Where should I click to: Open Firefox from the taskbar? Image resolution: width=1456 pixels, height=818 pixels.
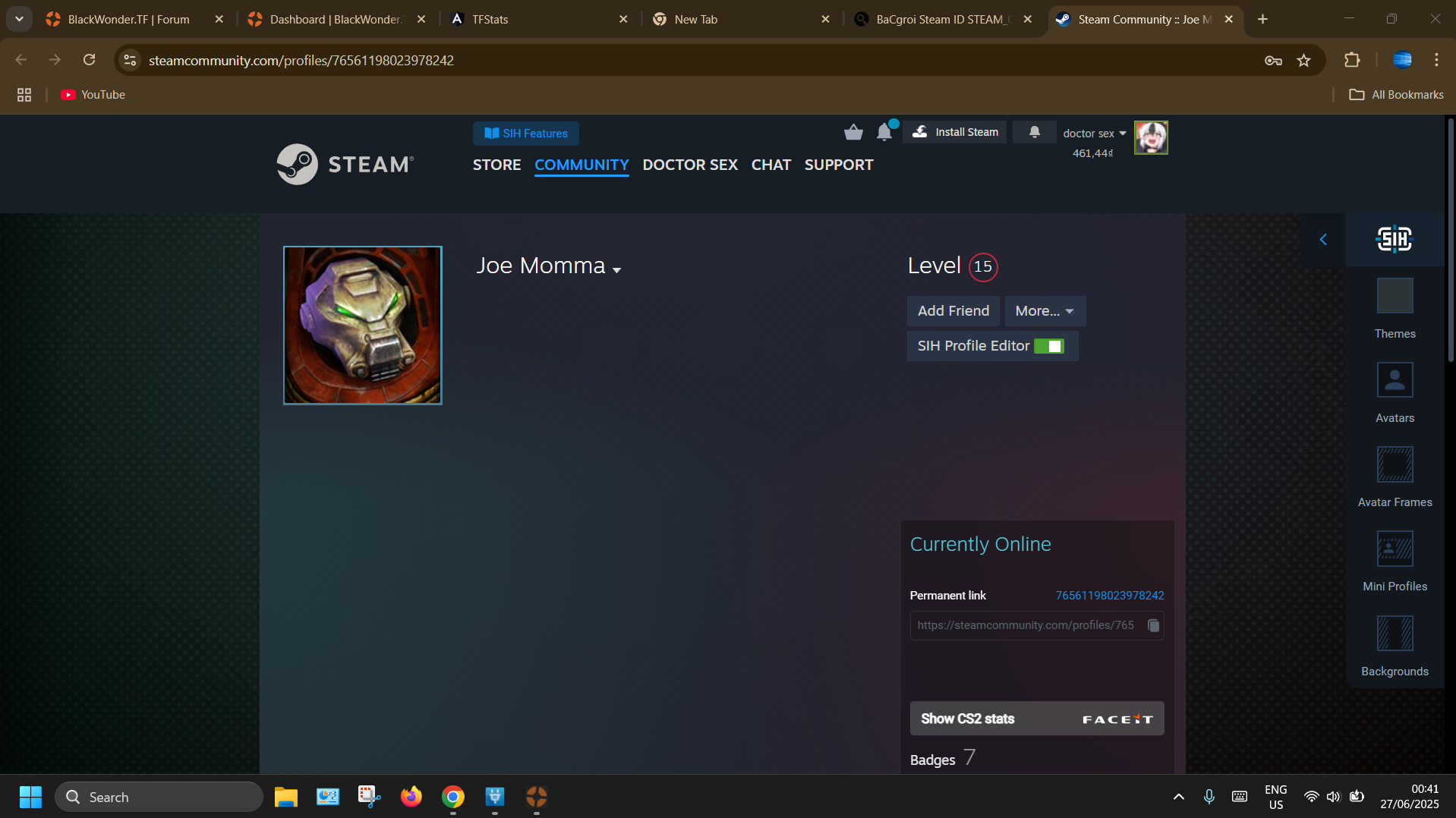click(x=411, y=797)
